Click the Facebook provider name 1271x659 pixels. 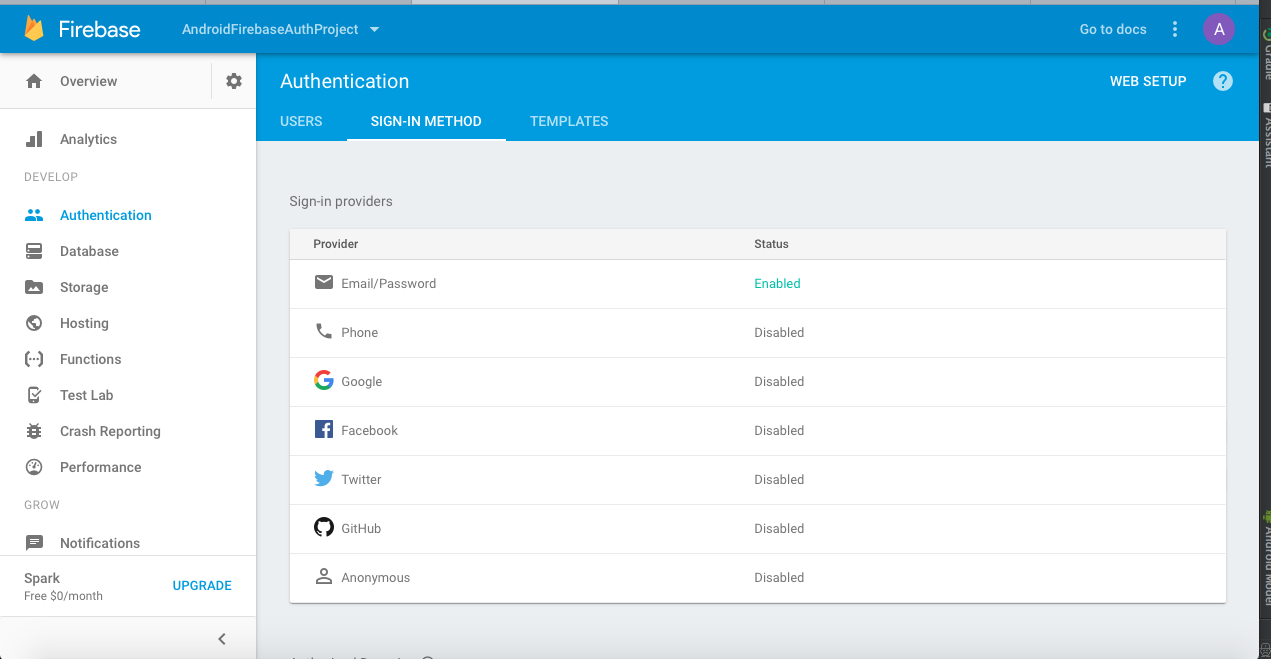pyautogui.click(x=369, y=430)
